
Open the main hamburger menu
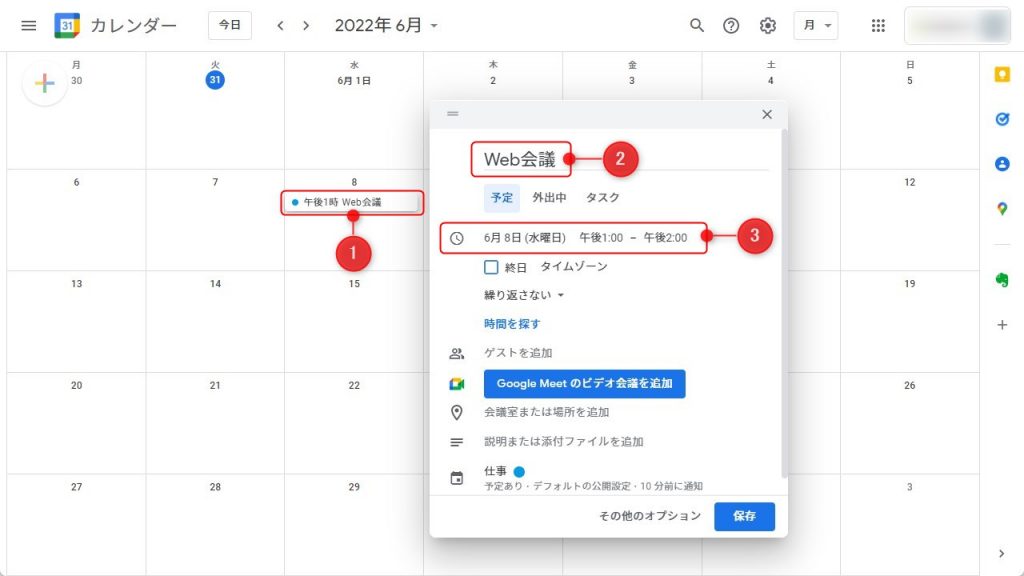tap(29, 25)
